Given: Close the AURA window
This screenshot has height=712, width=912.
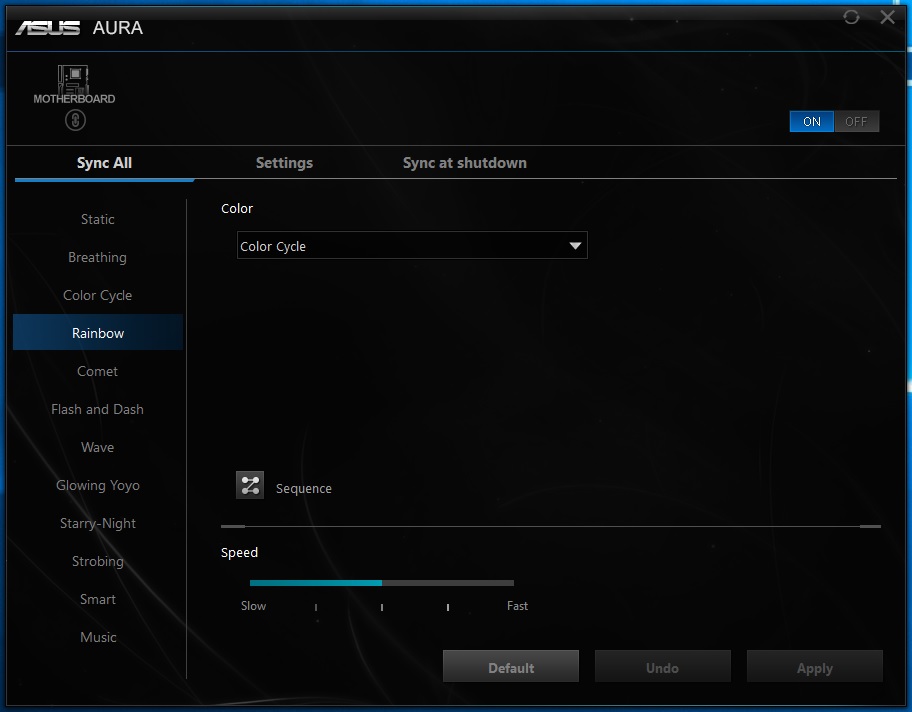Looking at the screenshot, I should point(888,17).
